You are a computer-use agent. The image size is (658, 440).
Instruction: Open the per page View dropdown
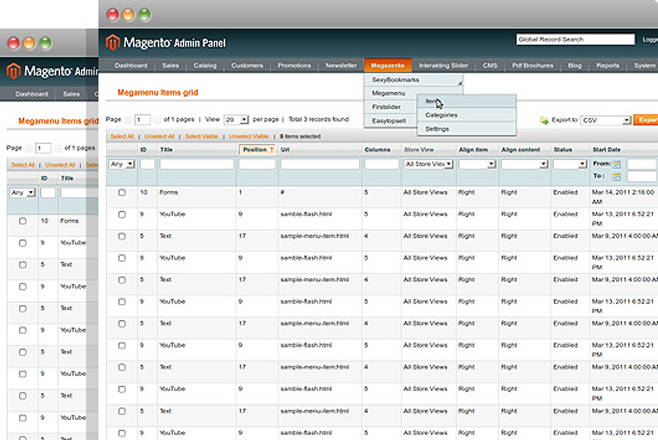(236, 118)
